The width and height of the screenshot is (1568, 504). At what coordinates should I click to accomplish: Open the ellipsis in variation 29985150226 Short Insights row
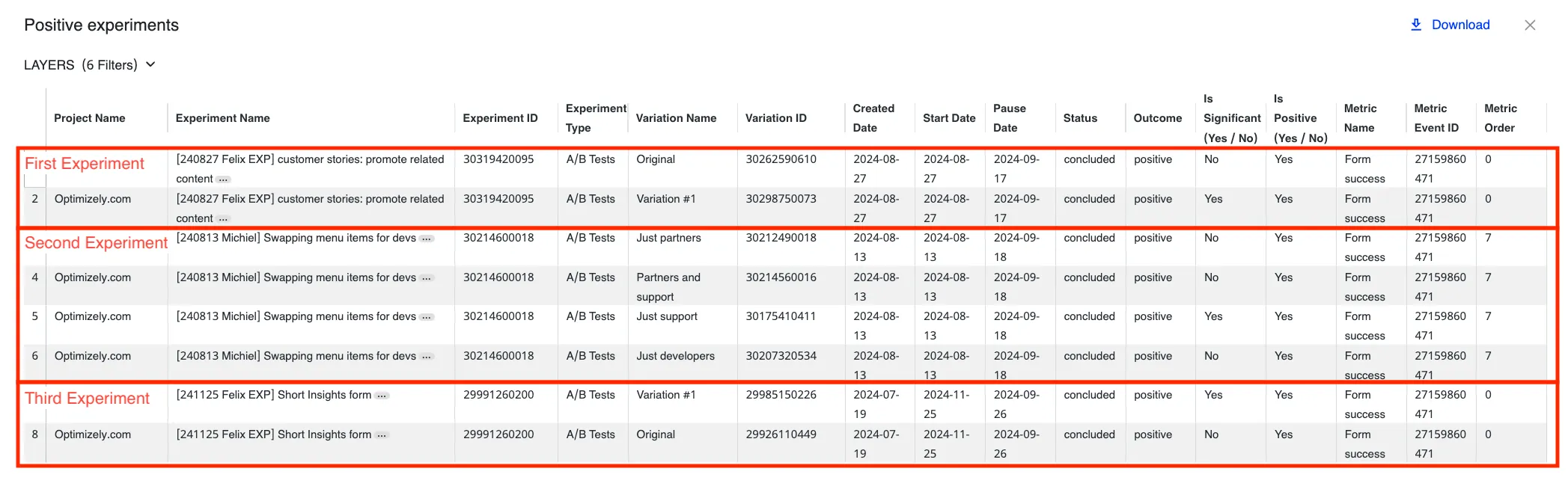coord(382,396)
